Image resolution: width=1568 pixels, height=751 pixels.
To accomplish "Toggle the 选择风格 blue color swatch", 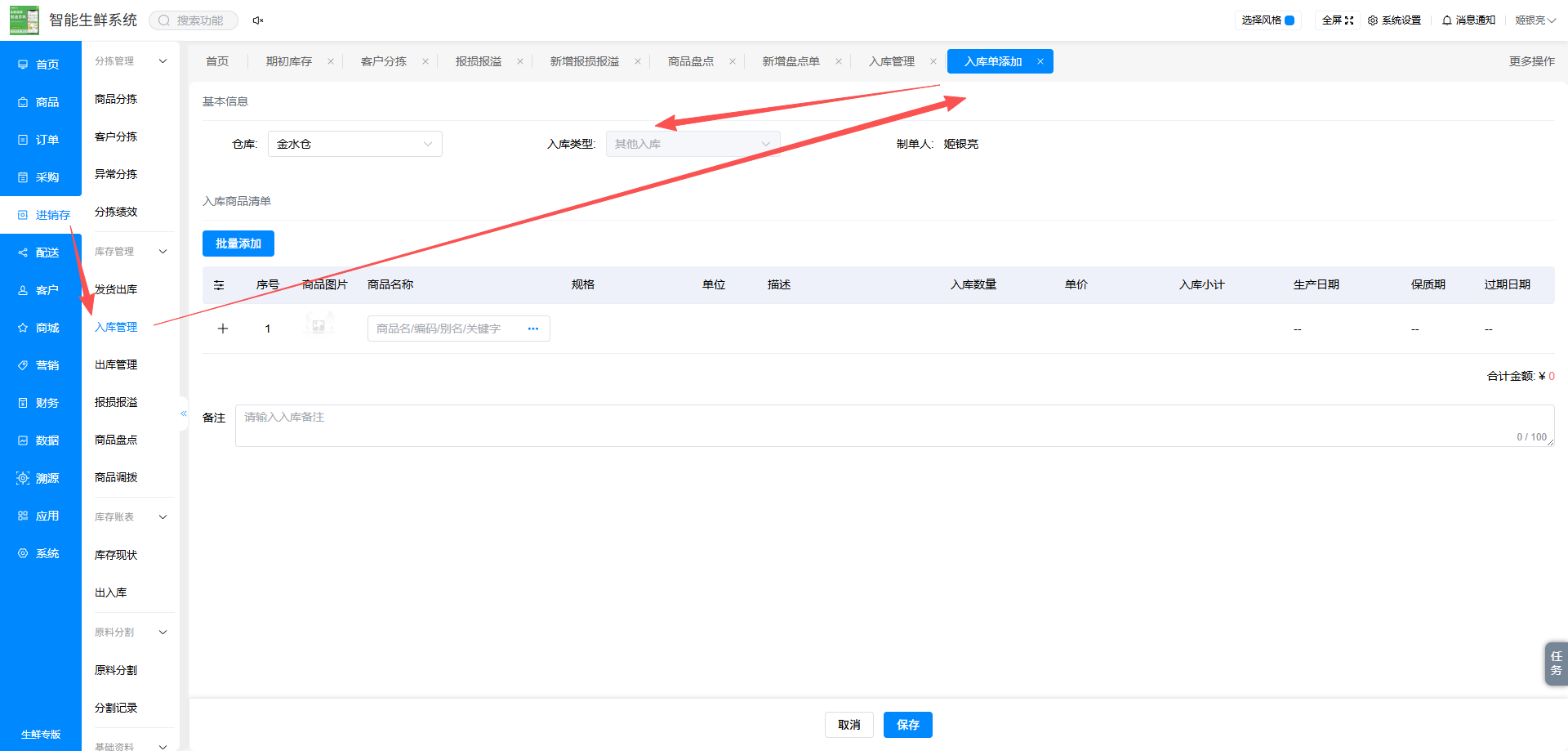I will 1290,20.
